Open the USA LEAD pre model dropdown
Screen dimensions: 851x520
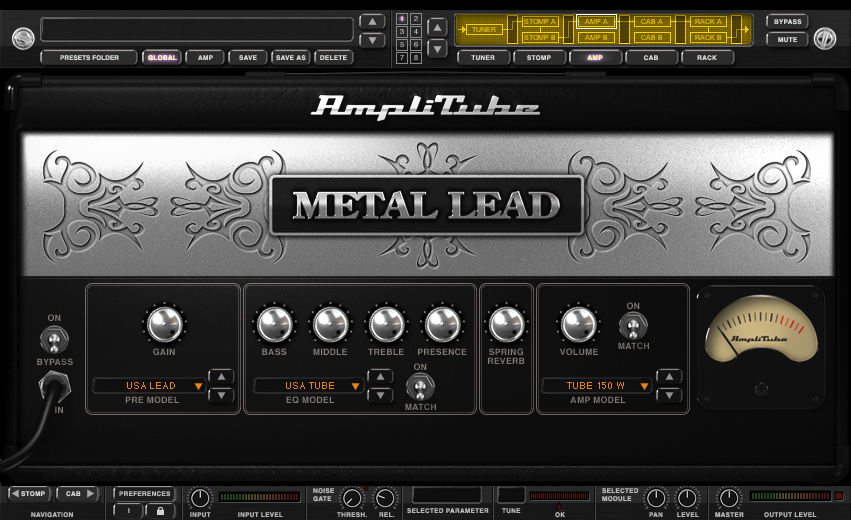coord(150,385)
